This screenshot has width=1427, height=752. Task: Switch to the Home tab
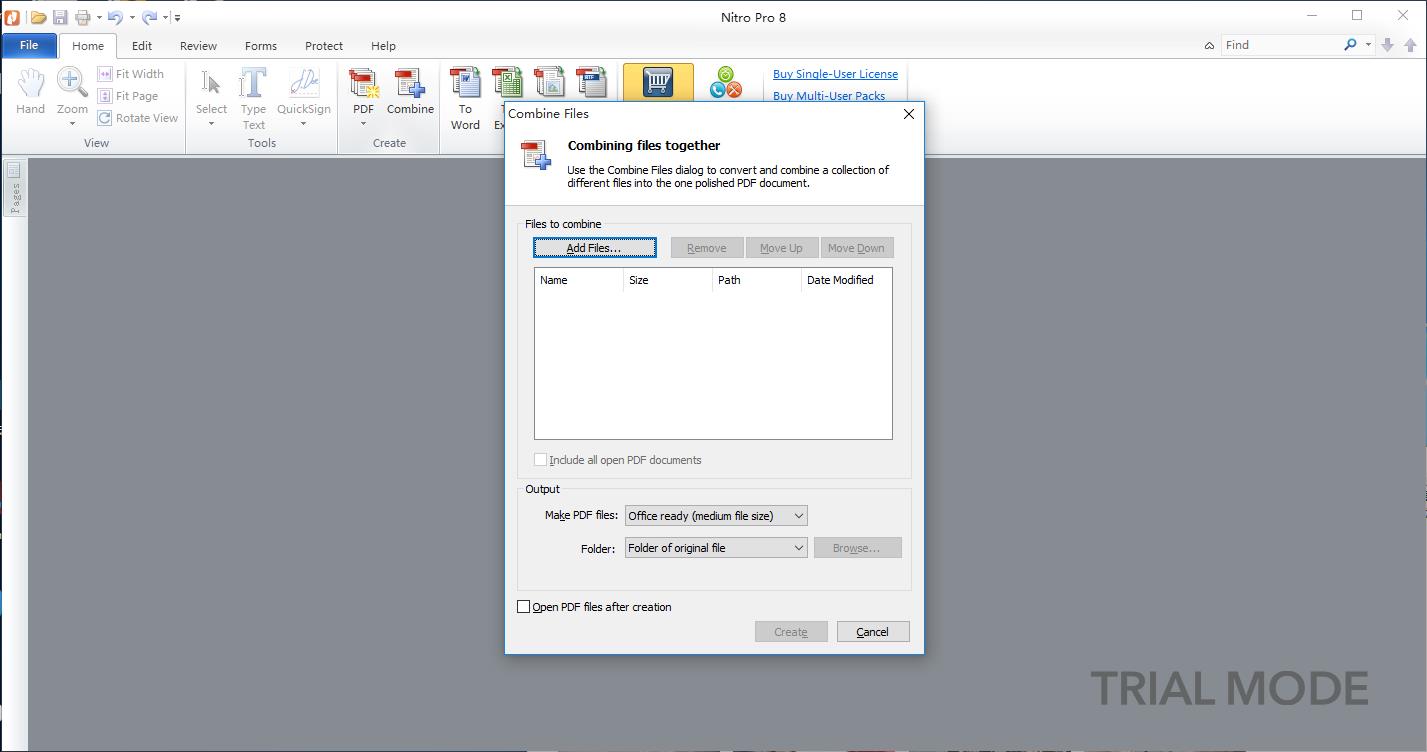point(88,46)
